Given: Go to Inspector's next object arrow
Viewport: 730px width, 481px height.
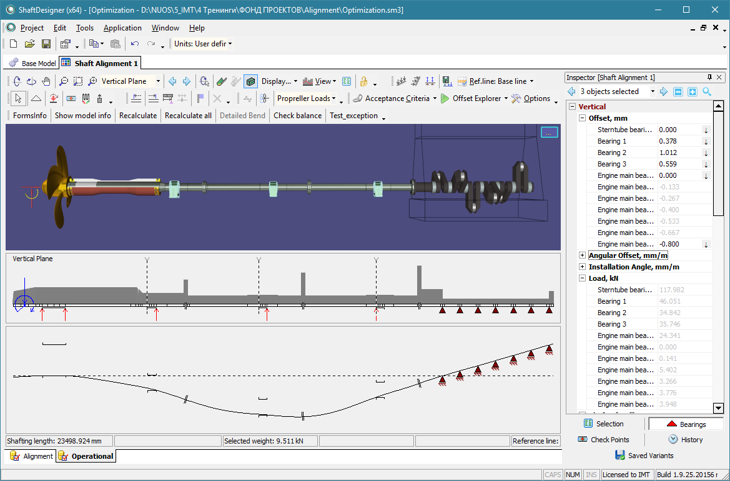Looking at the screenshot, I should pyautogui.click(x=663, y=92).
